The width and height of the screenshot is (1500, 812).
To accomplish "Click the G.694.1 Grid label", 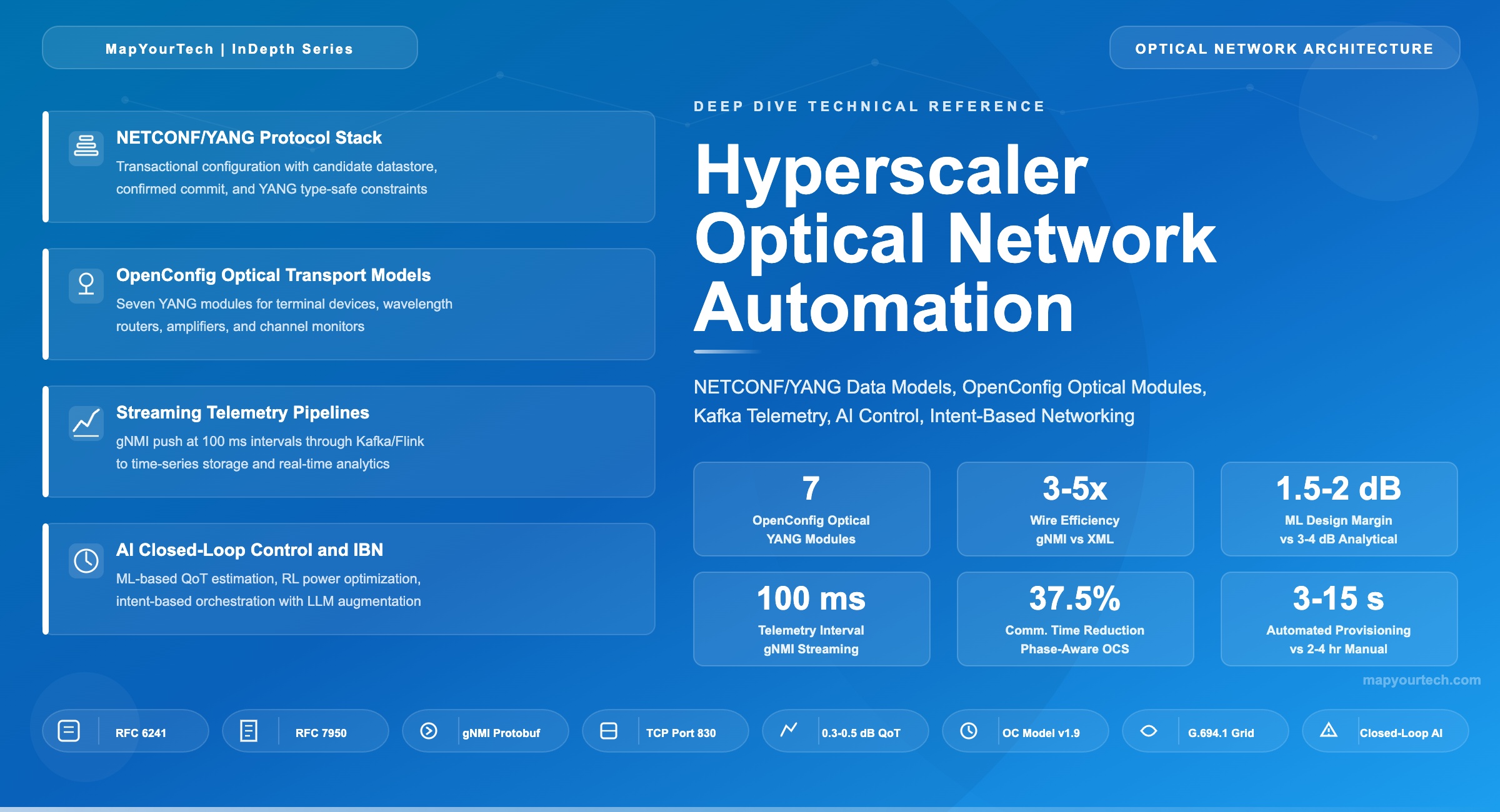I will click(x=1221, y=733).
